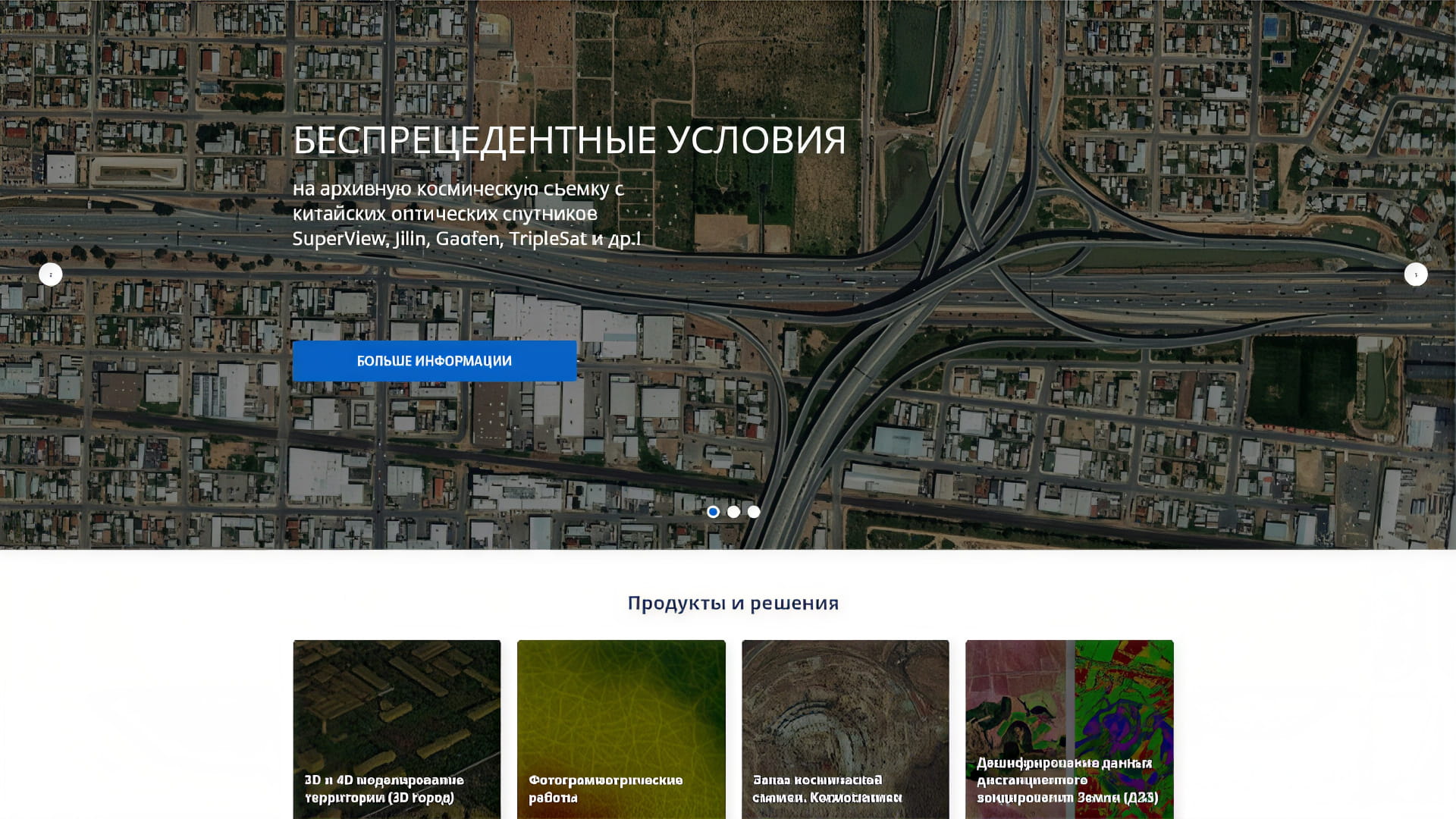Image resolution: width=1456 pixels, height=819 pixels.
Task: Select the first carousel dot indicator
Action: tap(713, 512)
